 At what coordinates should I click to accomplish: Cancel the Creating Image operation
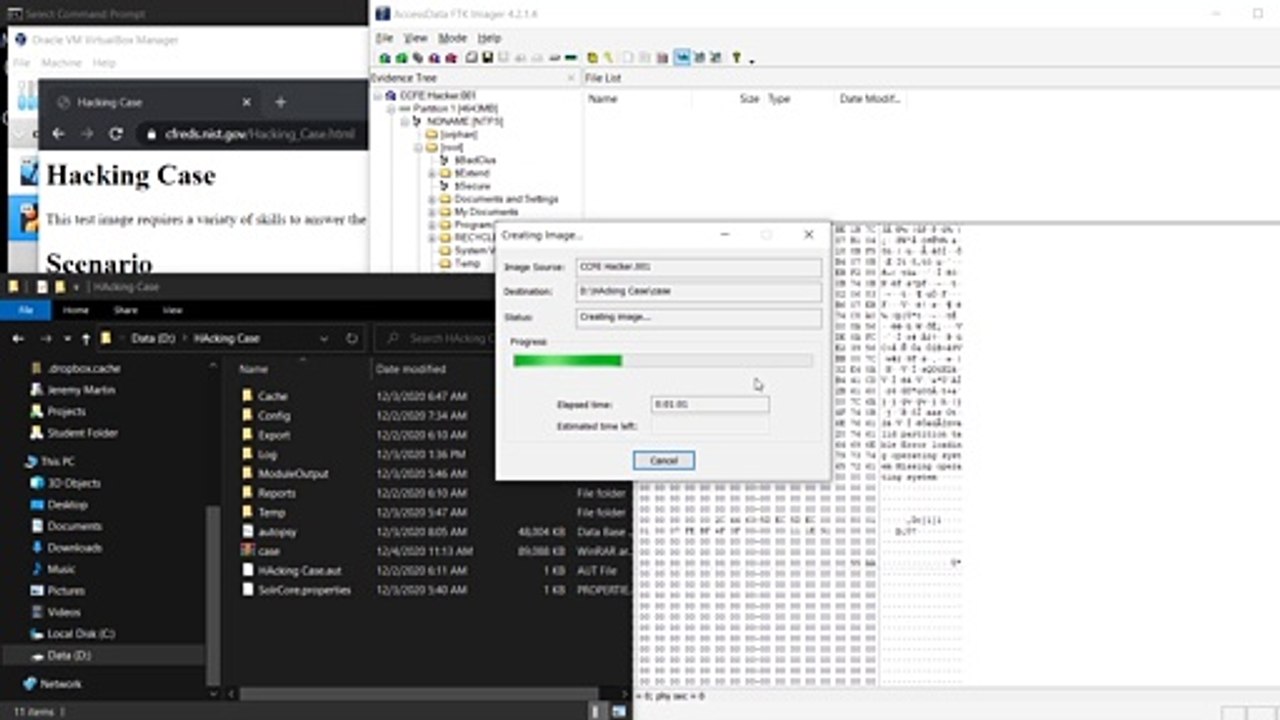pos(664,461)
